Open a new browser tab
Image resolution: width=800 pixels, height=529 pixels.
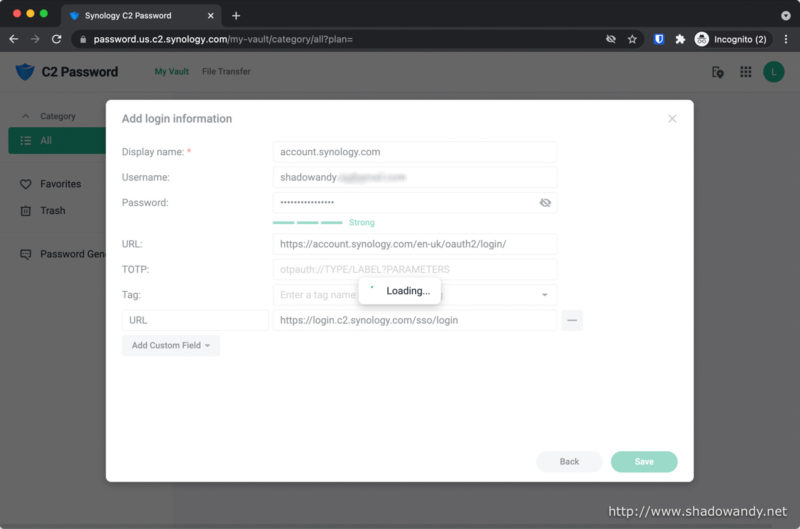pos(236,16)
